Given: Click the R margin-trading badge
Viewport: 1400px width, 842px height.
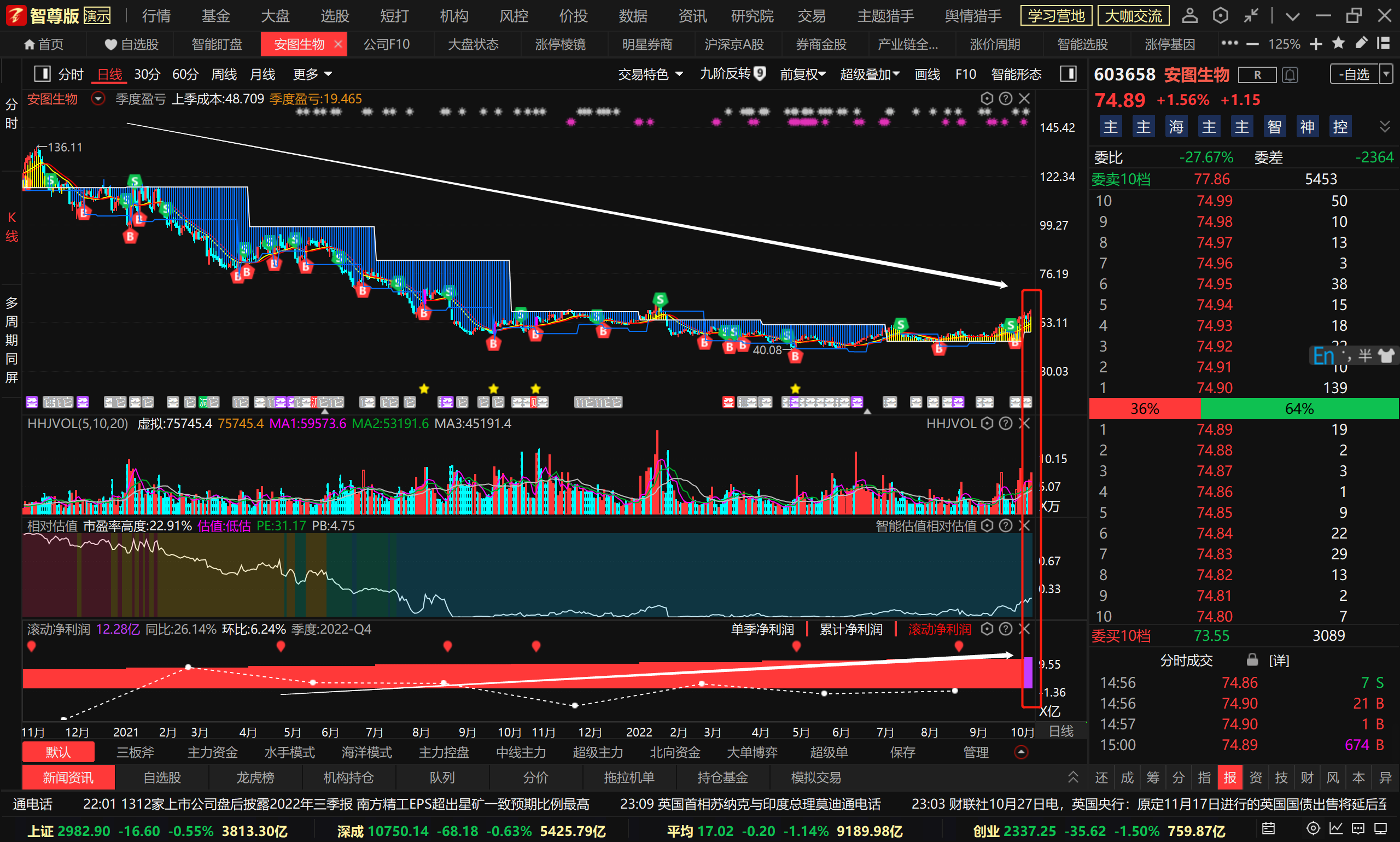Looking at the screenshot, I should tap(1257, 75).
